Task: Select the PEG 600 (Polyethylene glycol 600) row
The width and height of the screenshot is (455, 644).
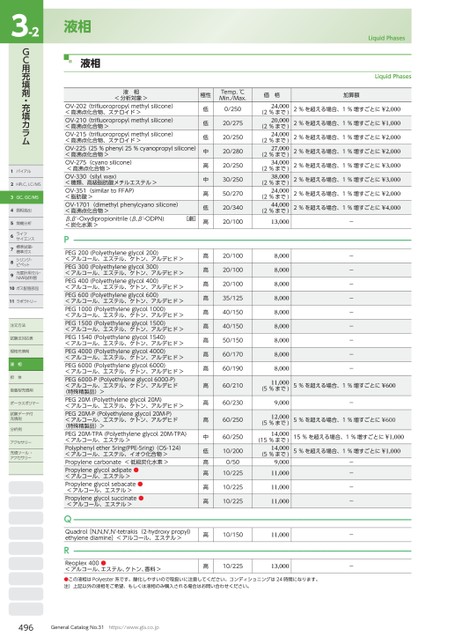Action: (237, 298)
